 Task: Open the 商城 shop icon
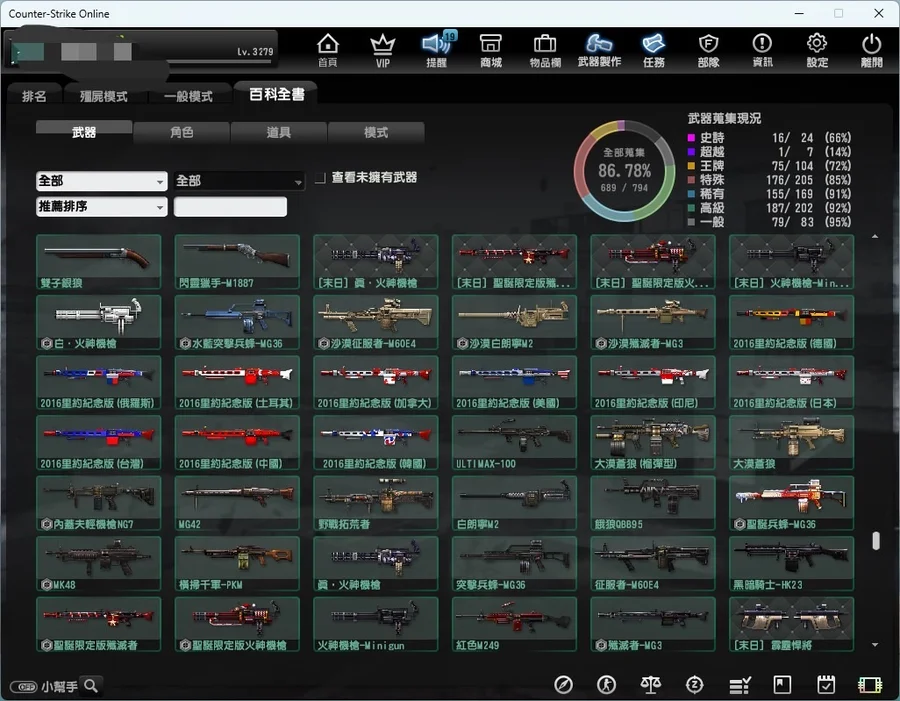click(x=490, y=49)
